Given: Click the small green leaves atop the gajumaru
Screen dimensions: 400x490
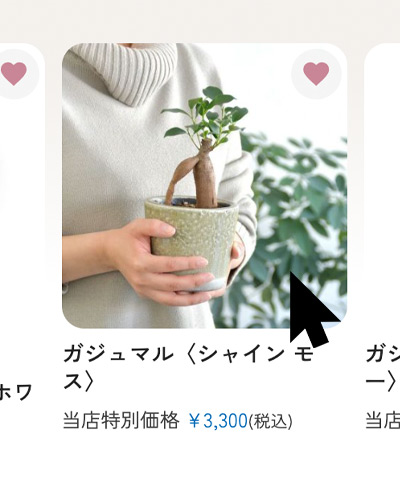Looking at the screenshot, I should click(x=206, y=113).
